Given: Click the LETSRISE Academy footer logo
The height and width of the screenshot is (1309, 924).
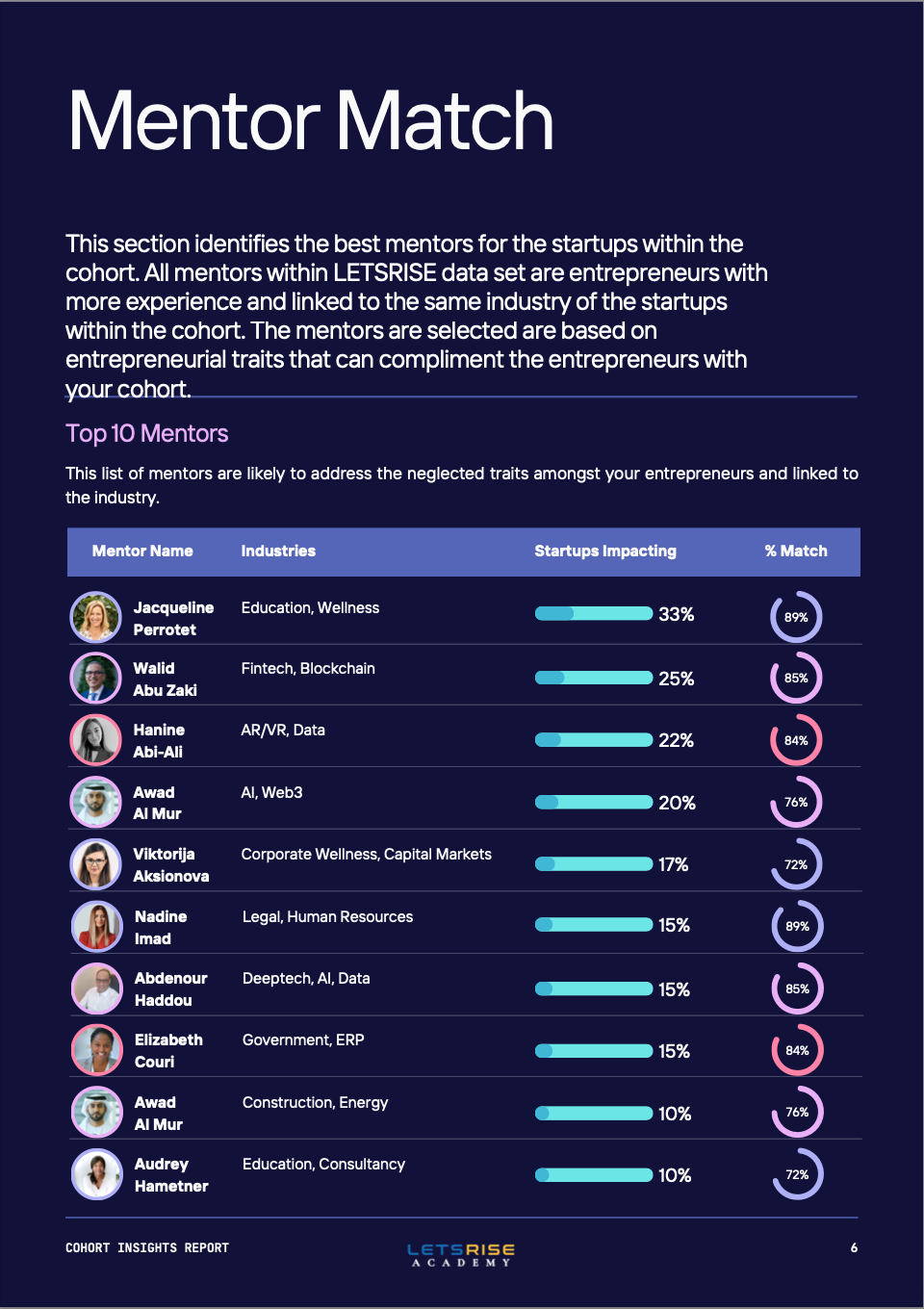Looking at the screenshot, I should pos(461,1254).
